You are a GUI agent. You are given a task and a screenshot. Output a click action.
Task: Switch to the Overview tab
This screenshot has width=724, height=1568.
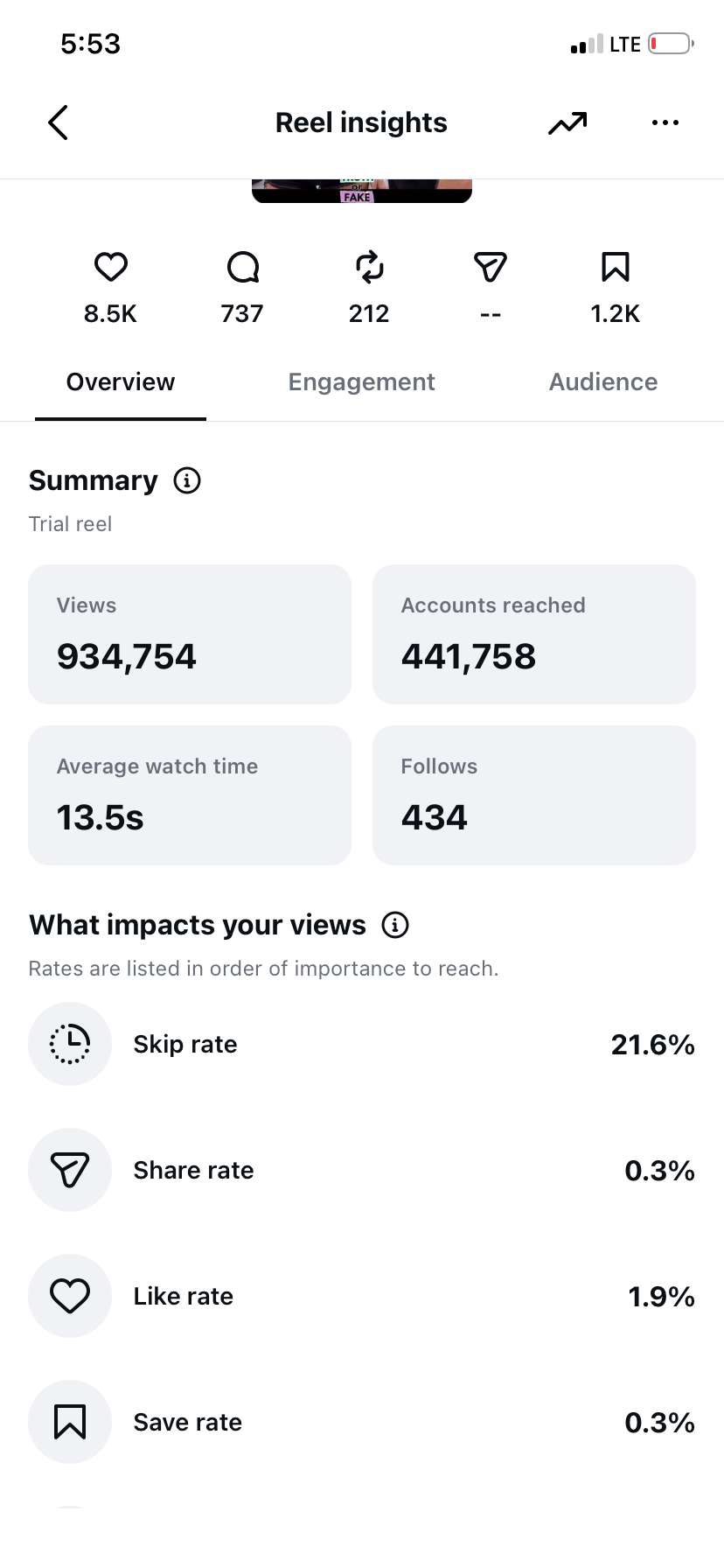121,382
